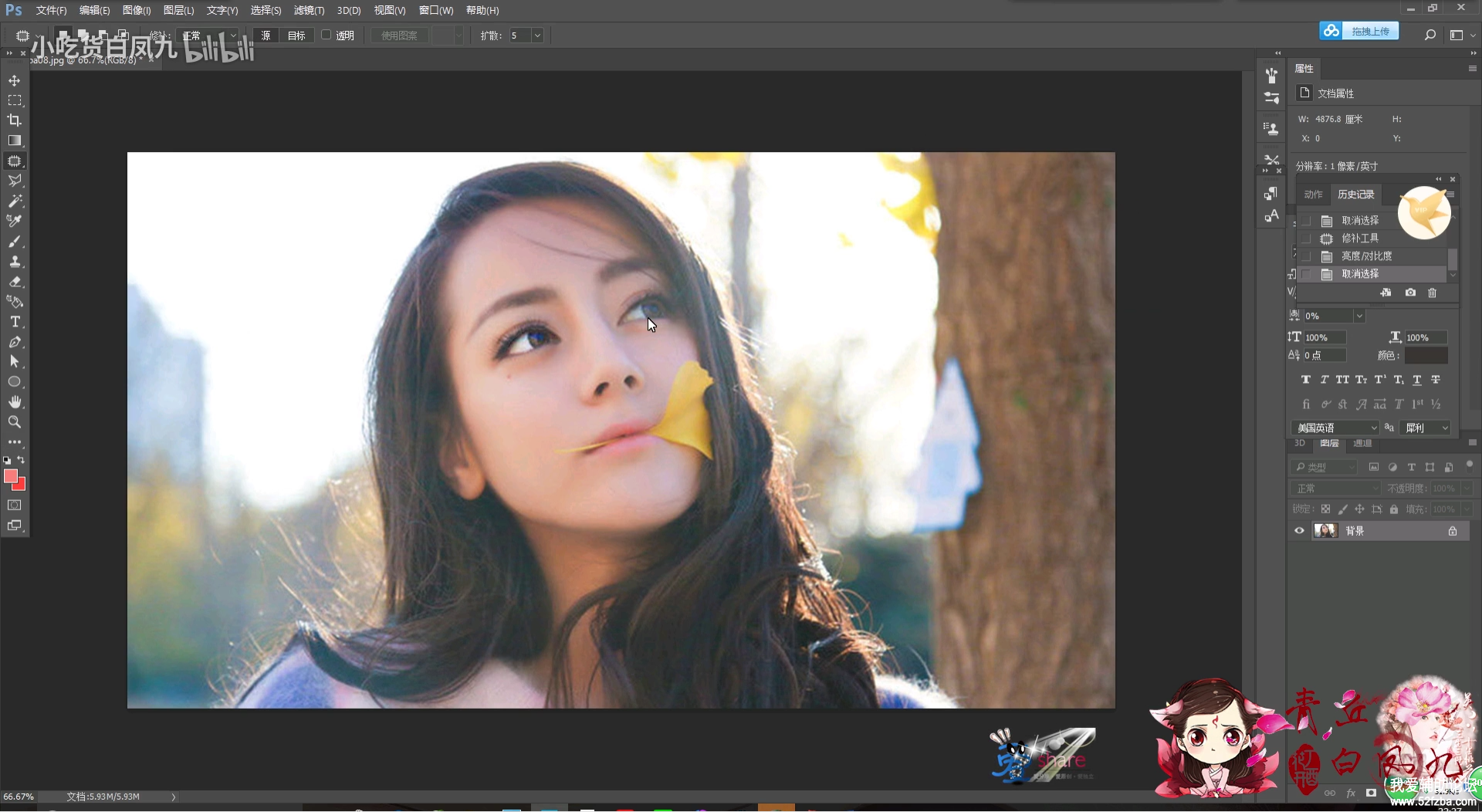This screenshot has height=812, width=1482.
Task: Toggle Underline text style
Action: coord(1417,380)
